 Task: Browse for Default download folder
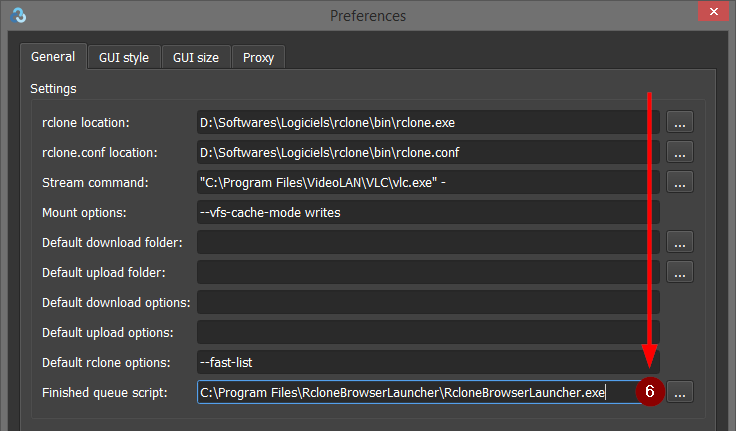(x=680, y=243)
